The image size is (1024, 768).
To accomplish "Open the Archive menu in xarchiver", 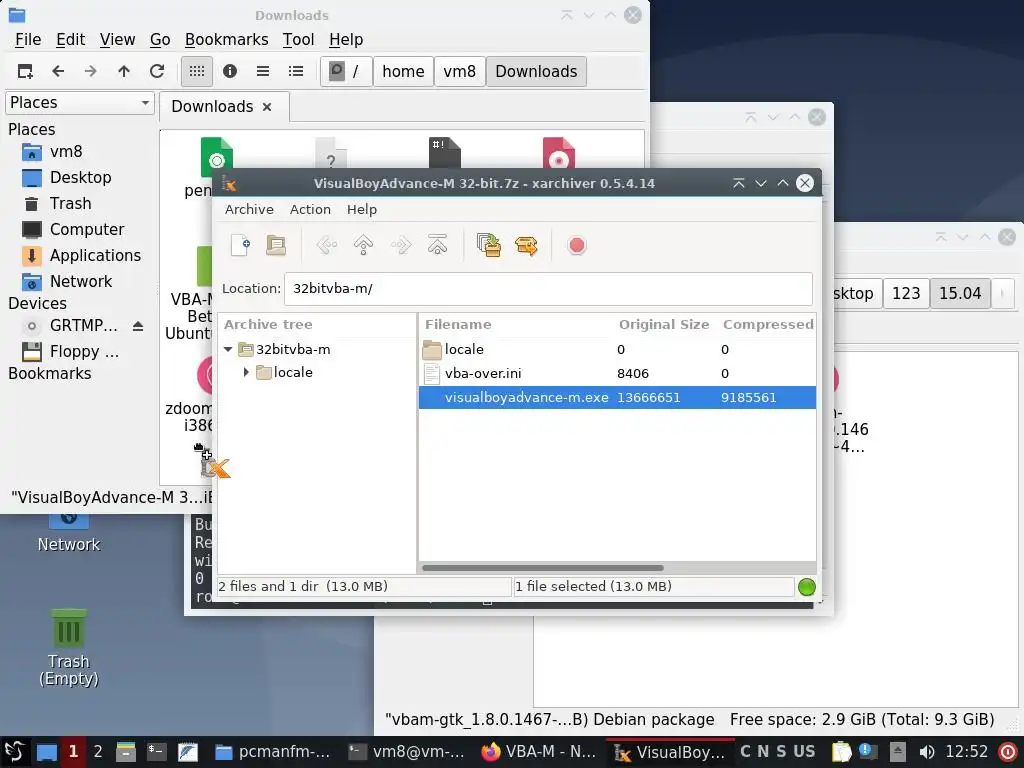I will (x=249, y=209).
